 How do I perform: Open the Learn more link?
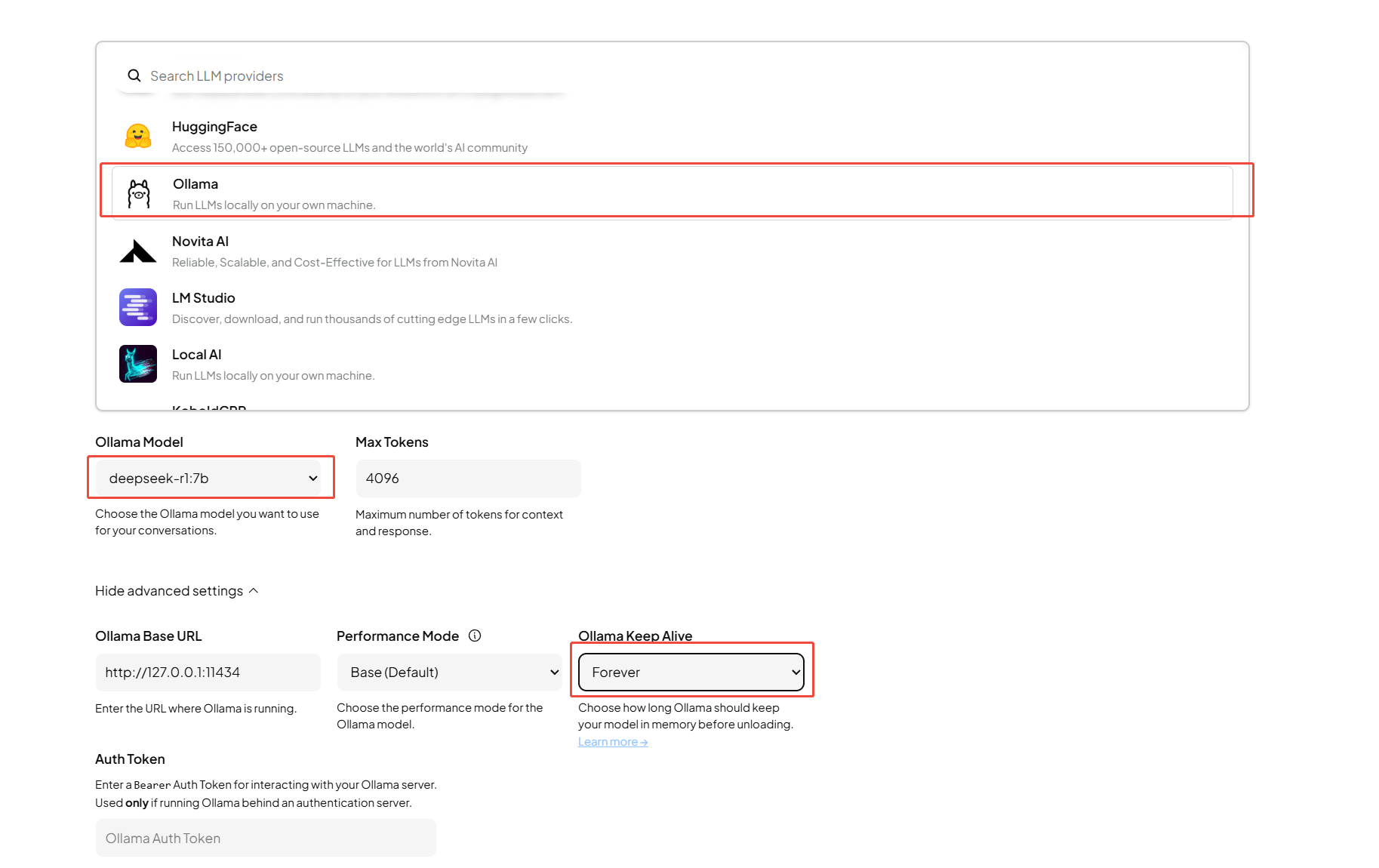(613, 742)
